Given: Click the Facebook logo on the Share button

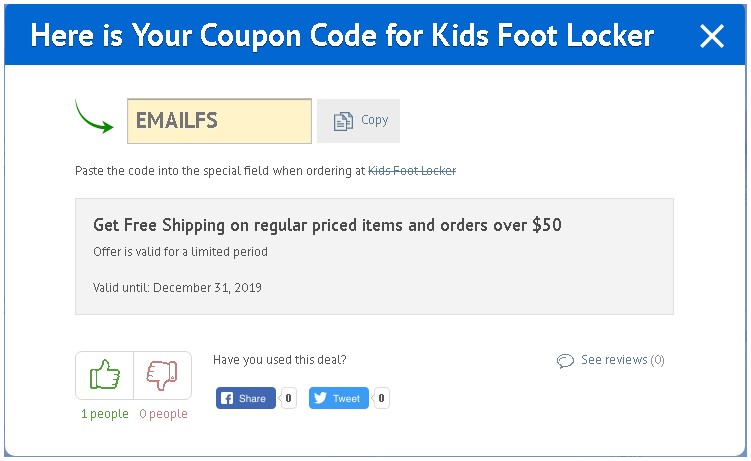Looking at the screenshot, I should tap(227, 398).
